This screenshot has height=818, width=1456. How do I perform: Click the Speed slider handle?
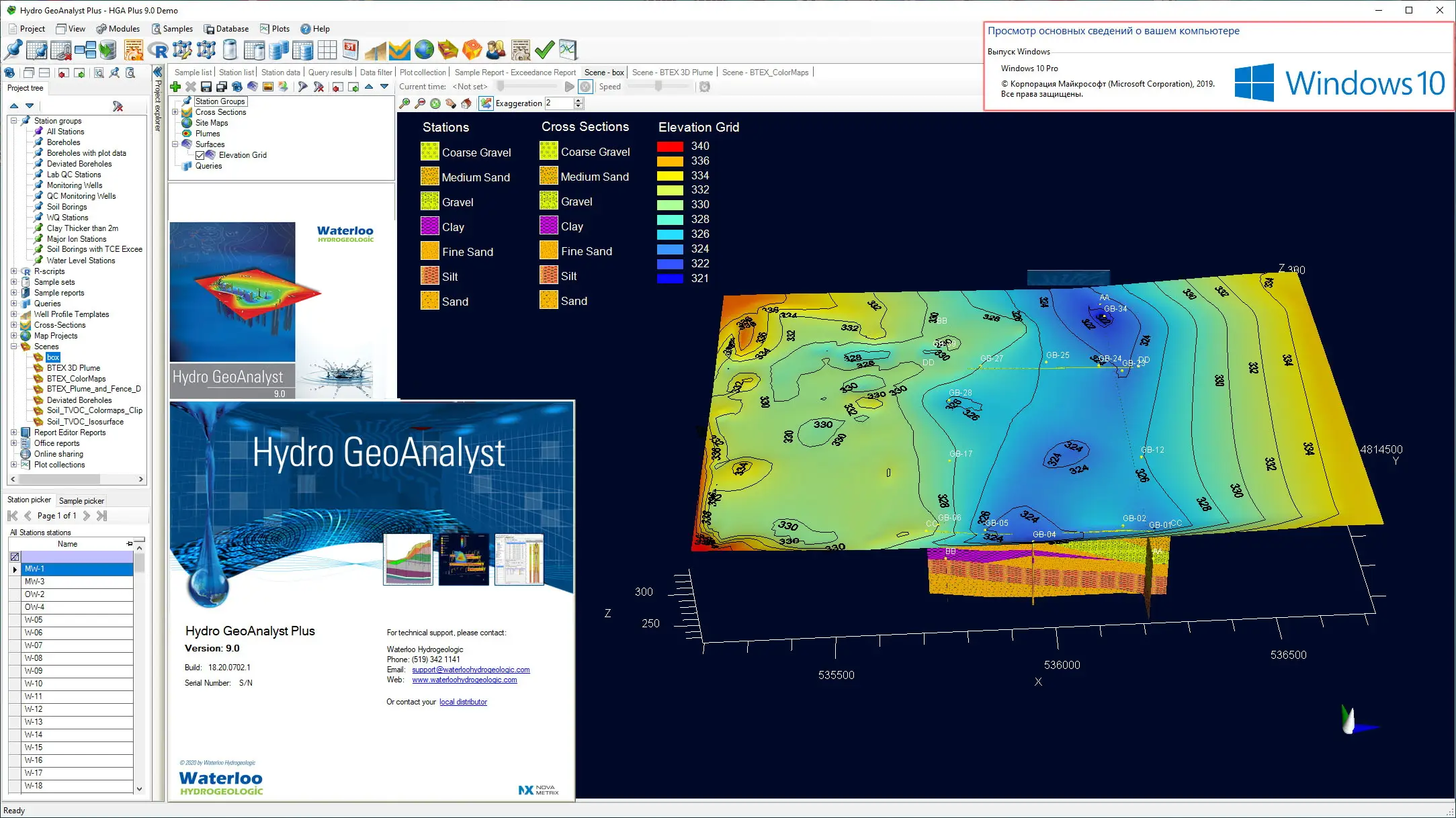click(x=658, y=87)
